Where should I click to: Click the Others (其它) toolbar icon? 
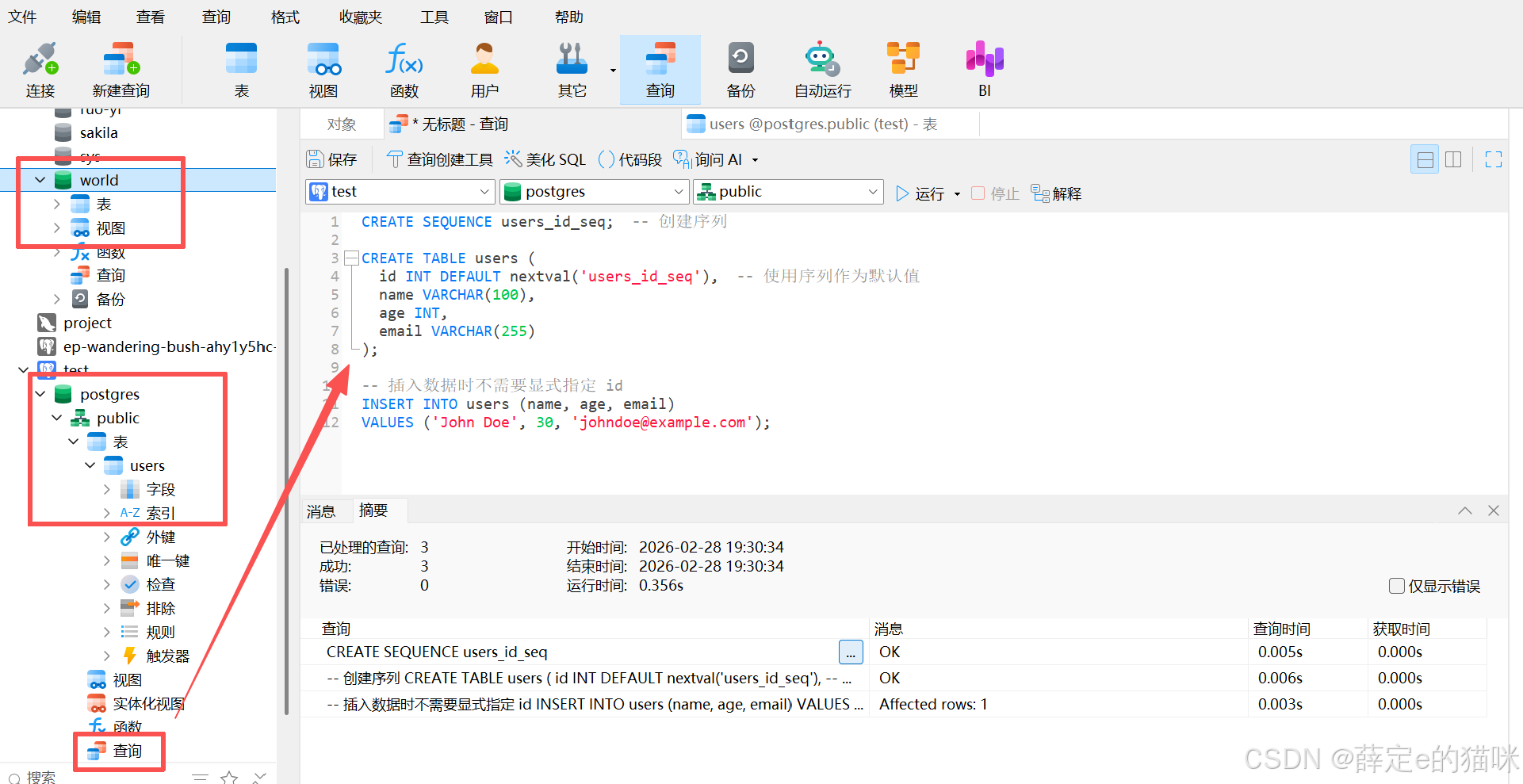point(572,70)
